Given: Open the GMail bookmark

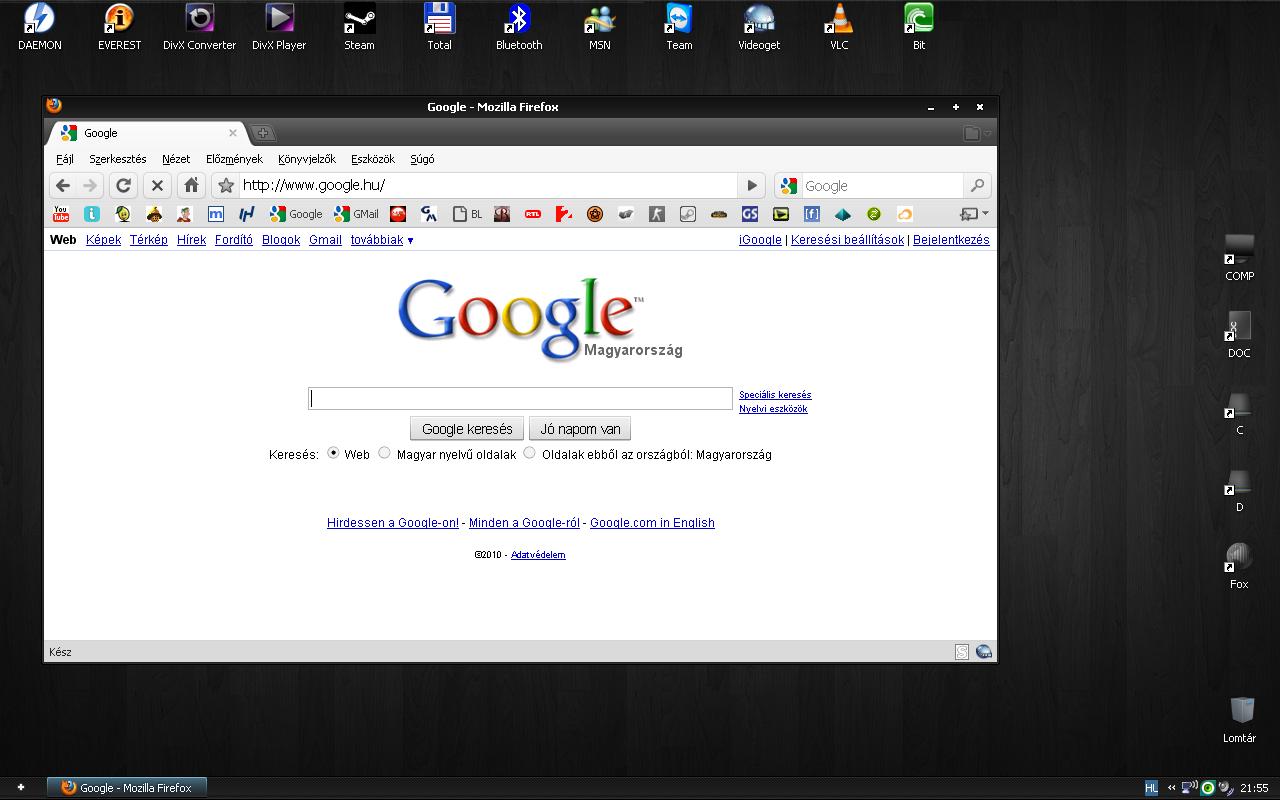Looking at the screenshot, I should [357, 214].
